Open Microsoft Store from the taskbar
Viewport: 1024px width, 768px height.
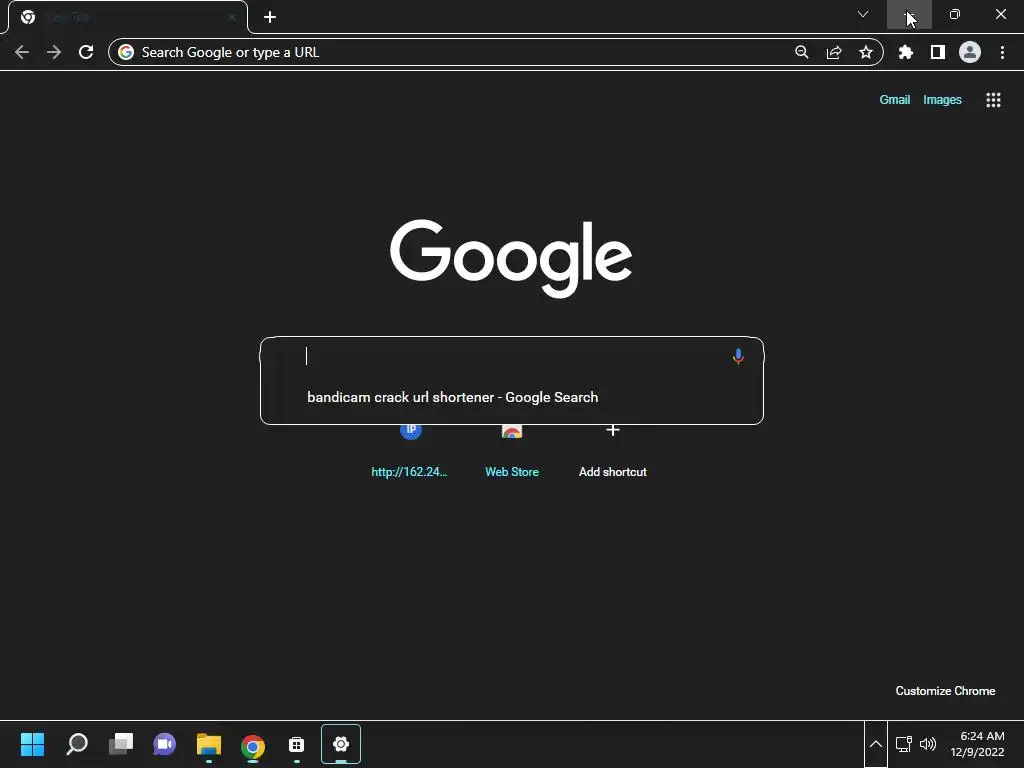(x=296, y=744)
